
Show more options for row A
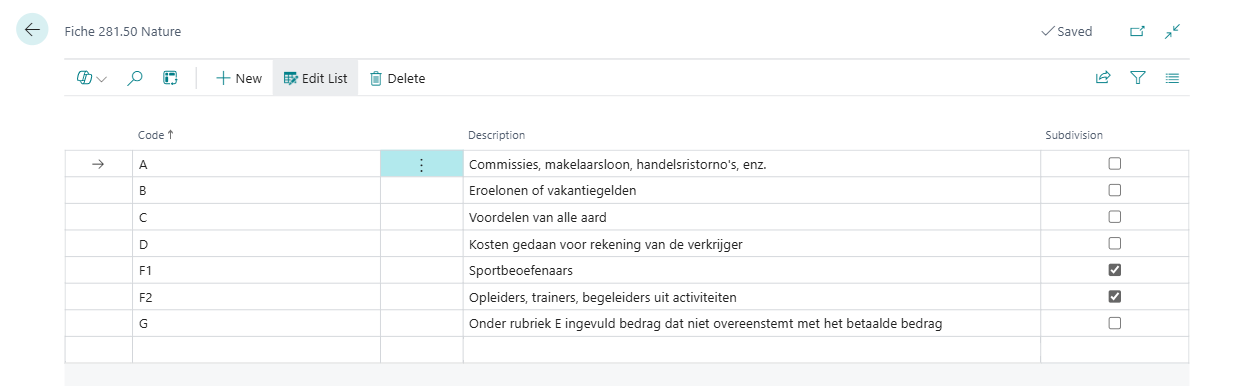pos(421,164)
